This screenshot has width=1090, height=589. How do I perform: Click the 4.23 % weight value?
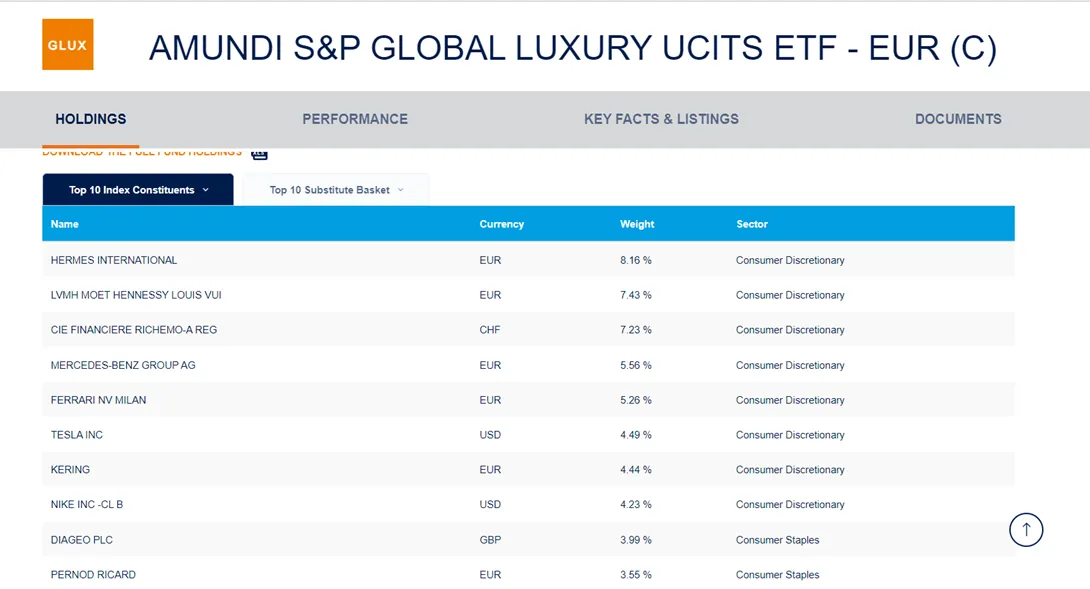(x=636, y=504)
